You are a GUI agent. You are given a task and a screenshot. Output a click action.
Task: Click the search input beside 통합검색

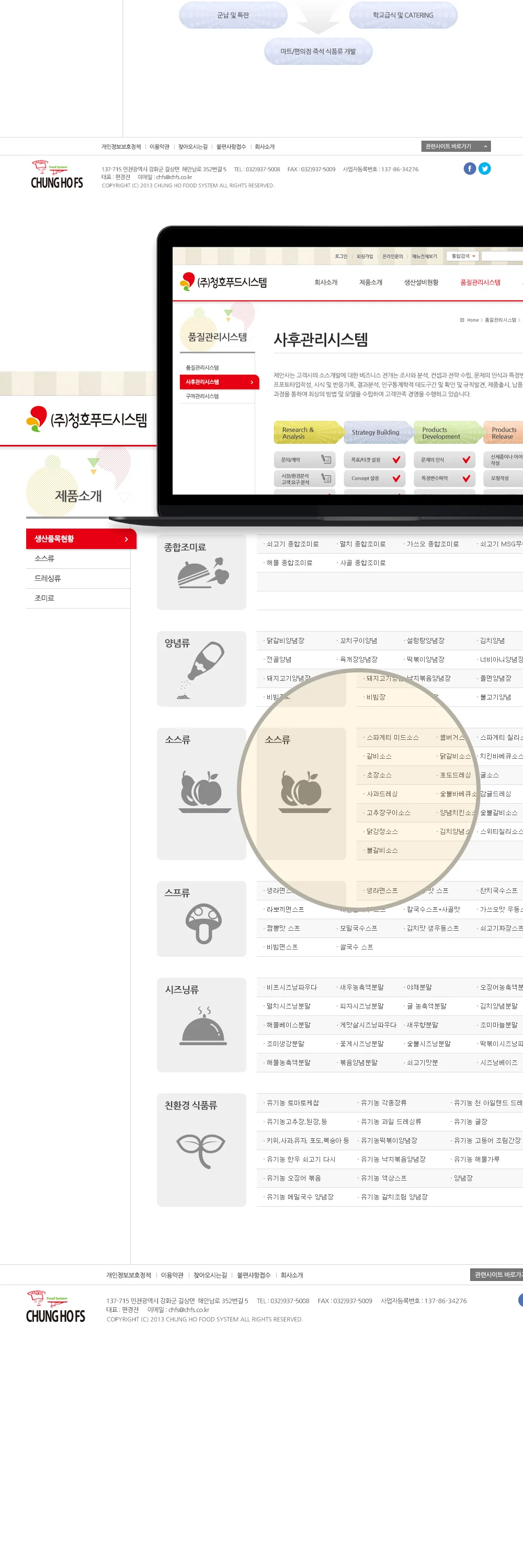[502, 256]
